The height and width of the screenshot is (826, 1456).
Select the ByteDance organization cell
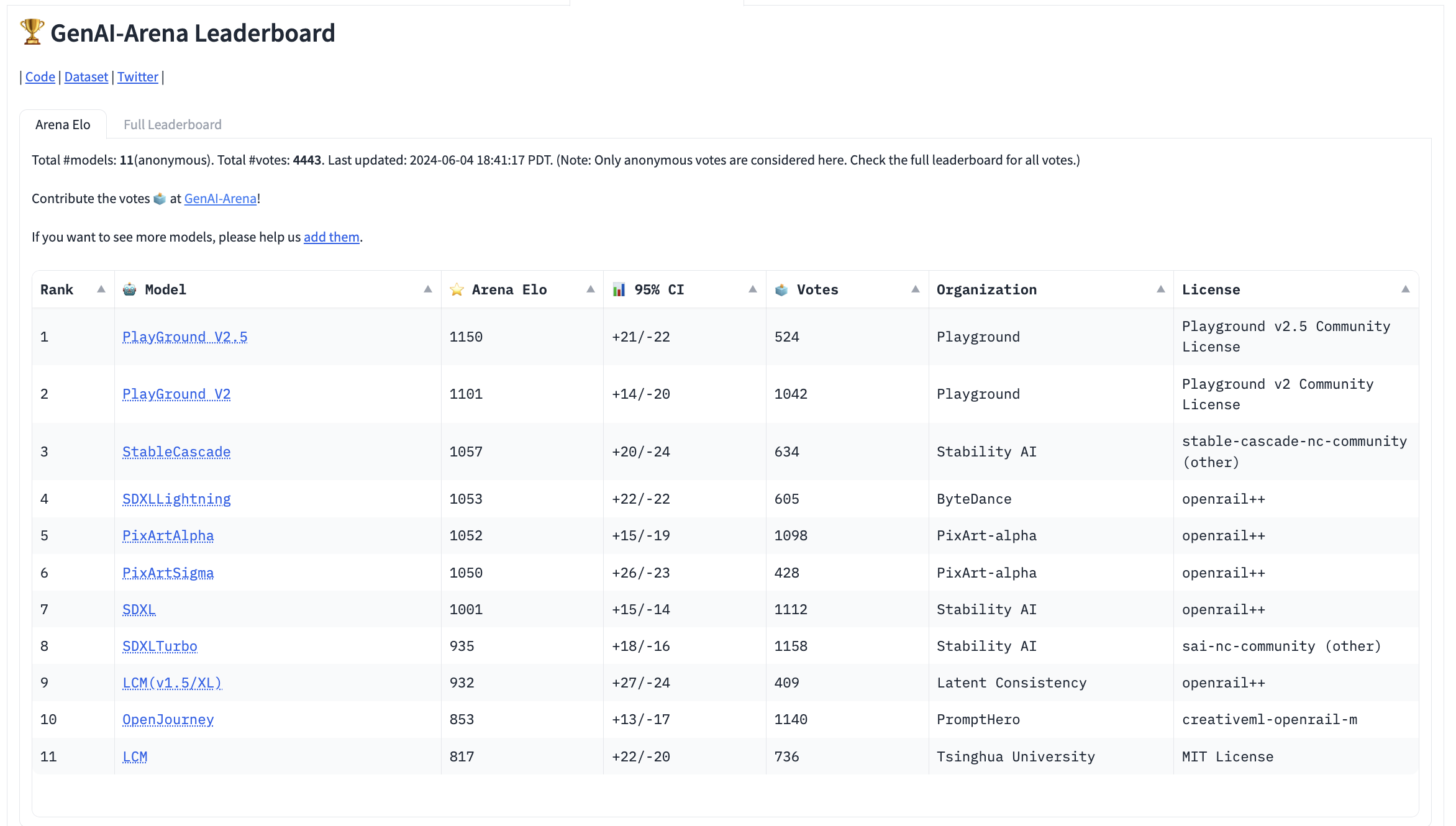coord(1051,499)
